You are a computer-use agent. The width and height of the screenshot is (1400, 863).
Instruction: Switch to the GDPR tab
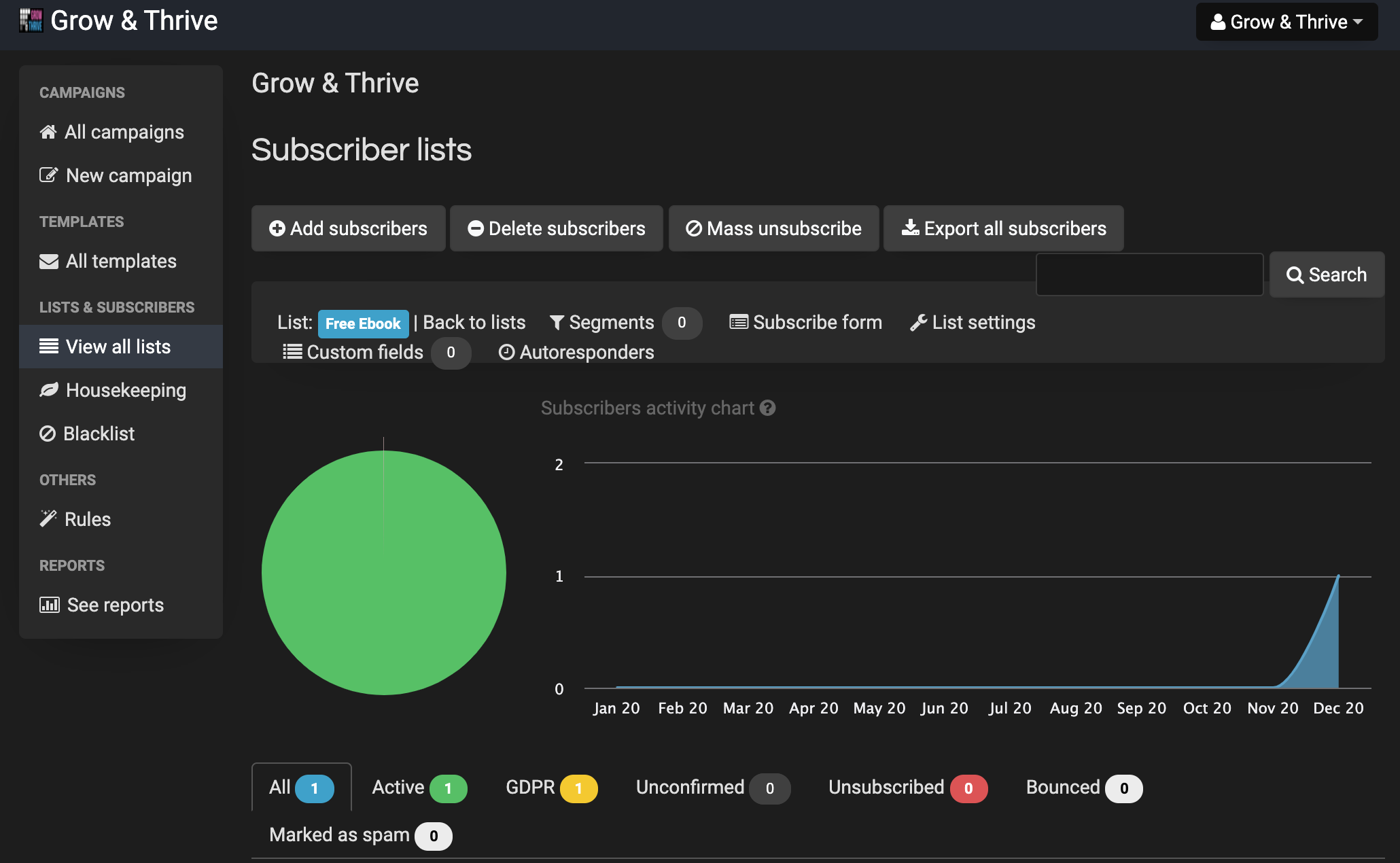(550, 788)
